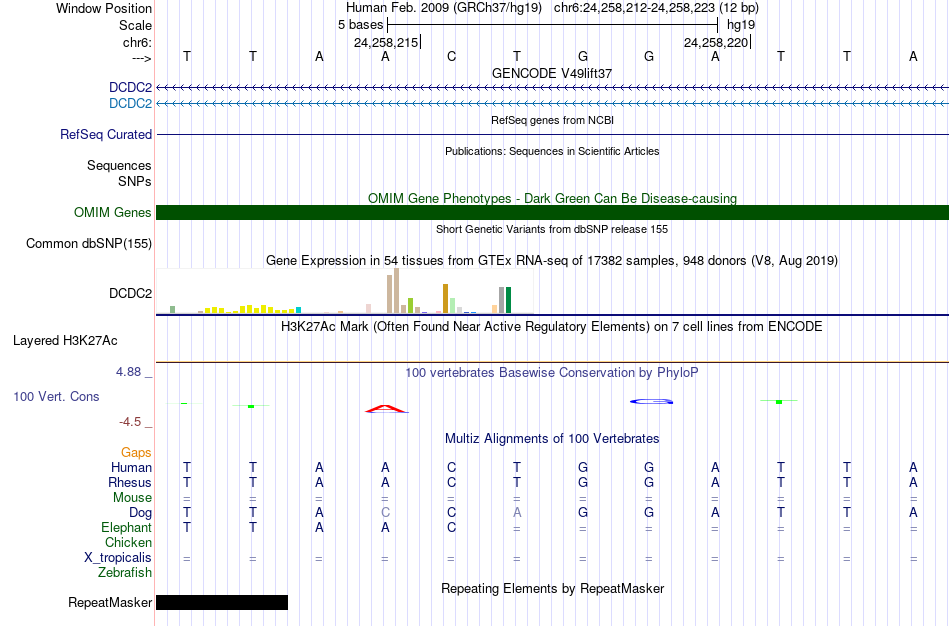Click the Scale label
950x626 pixels.
(136, 25)
